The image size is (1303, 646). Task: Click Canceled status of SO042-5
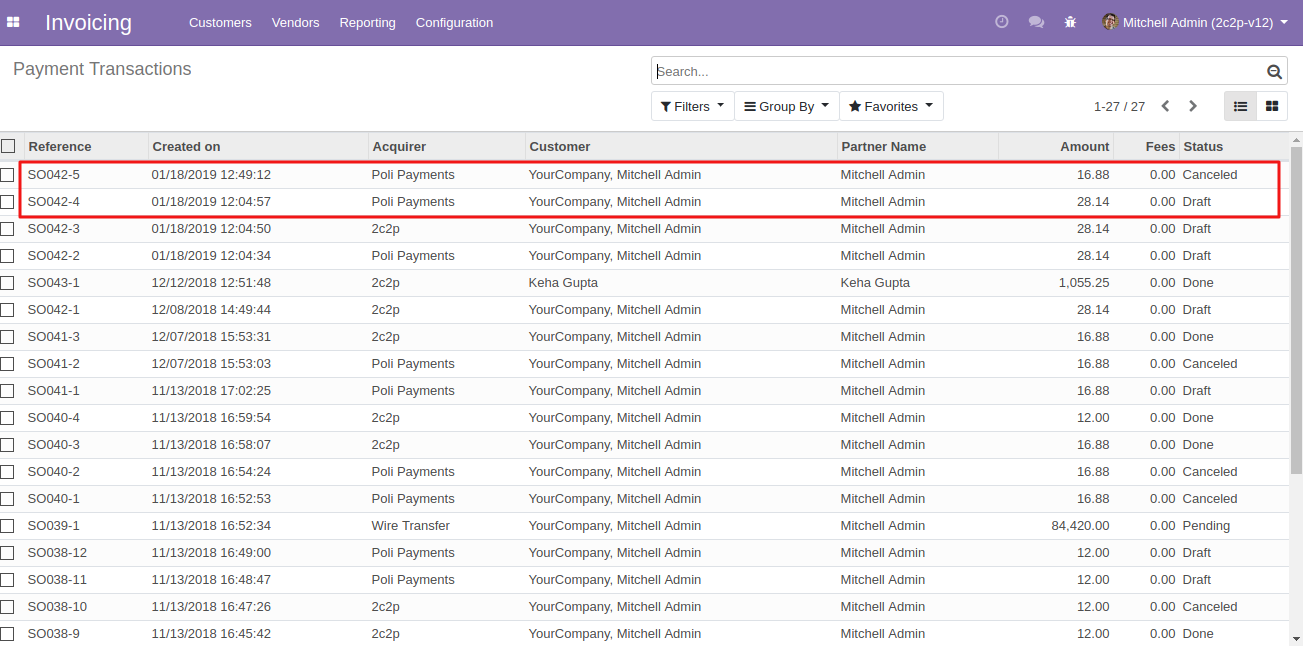1210,175
